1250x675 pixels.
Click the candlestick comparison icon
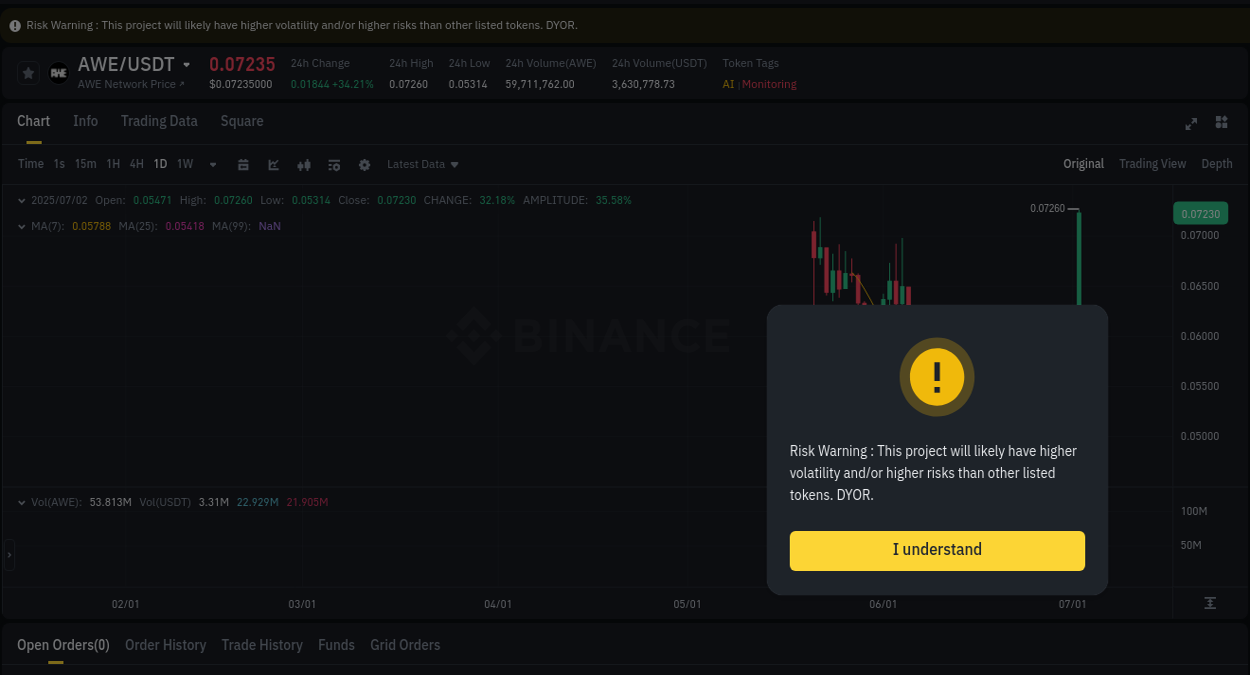(303, 163)
